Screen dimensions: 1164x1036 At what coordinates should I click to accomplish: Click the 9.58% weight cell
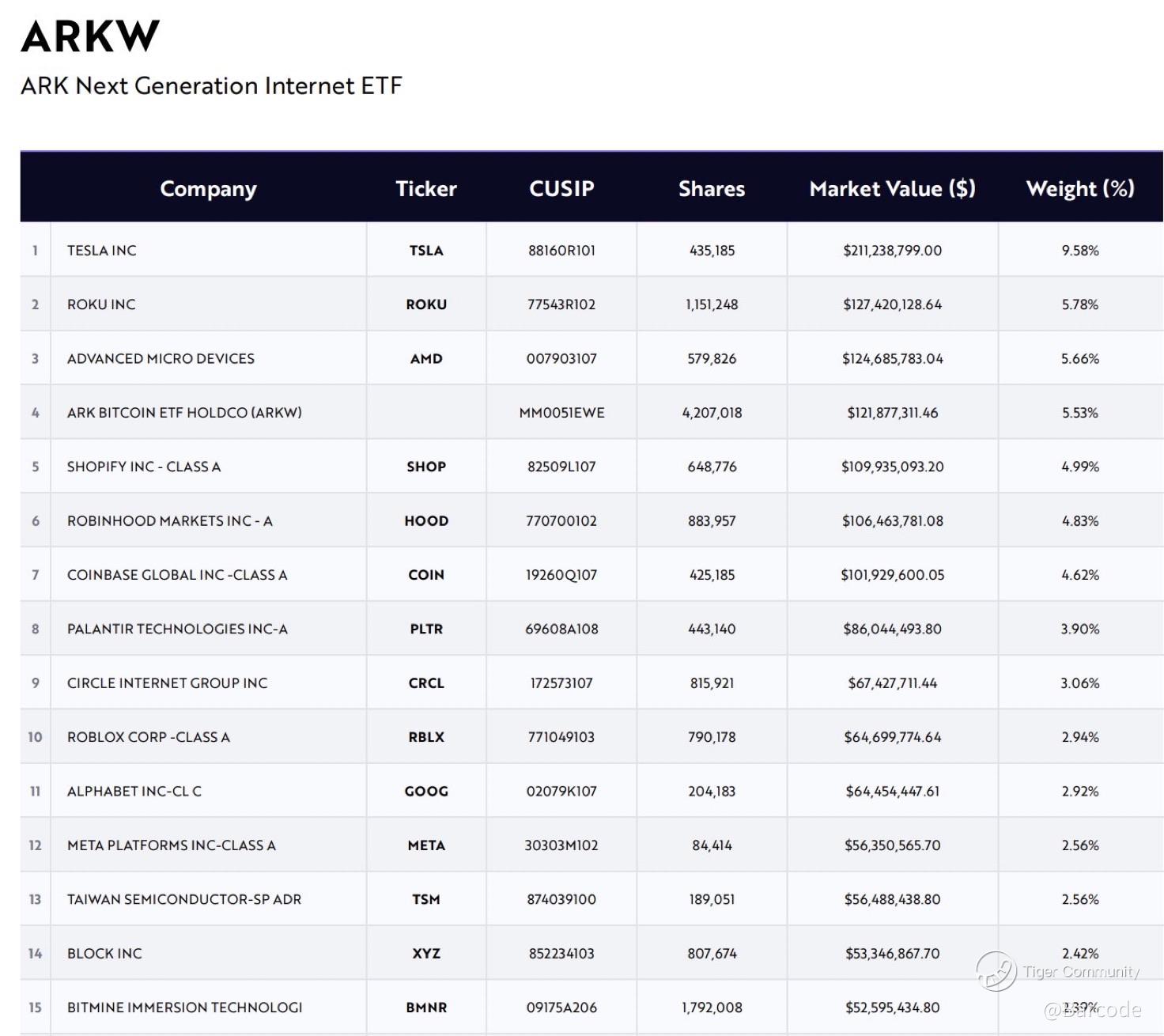1080,251
